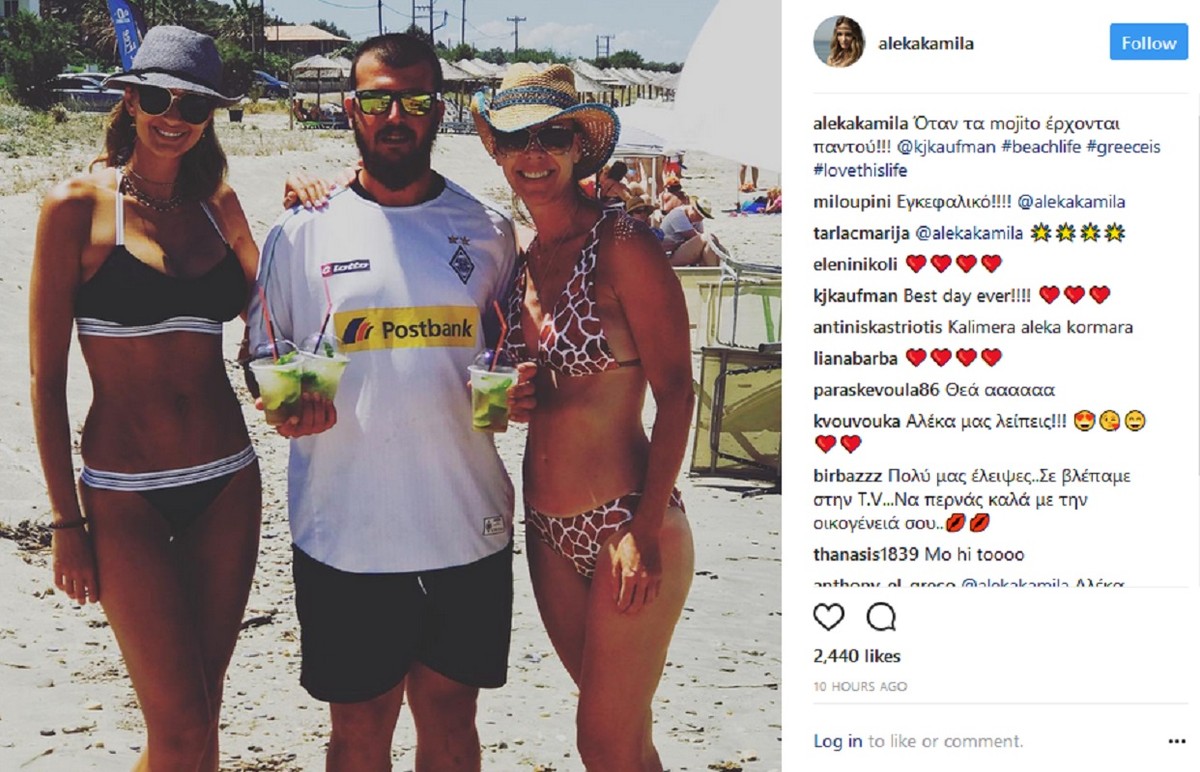
Task: Open comments with the speech bubble icon
Action: point(881,617)
